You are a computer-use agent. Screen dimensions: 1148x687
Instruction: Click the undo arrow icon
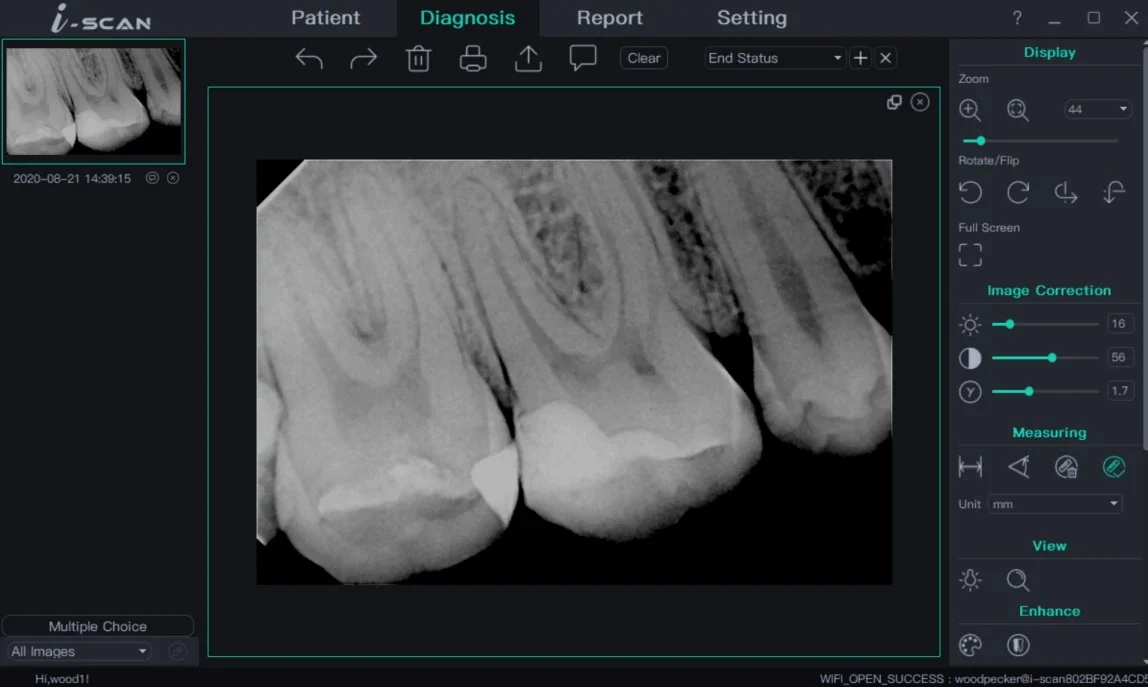click(309, 59)
